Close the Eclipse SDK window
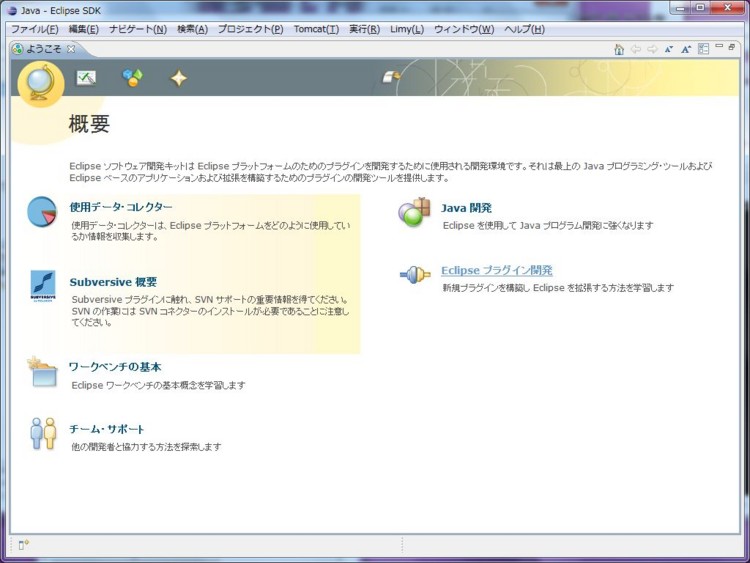Viewport: 750px width, 563px height. coord(727,9)
